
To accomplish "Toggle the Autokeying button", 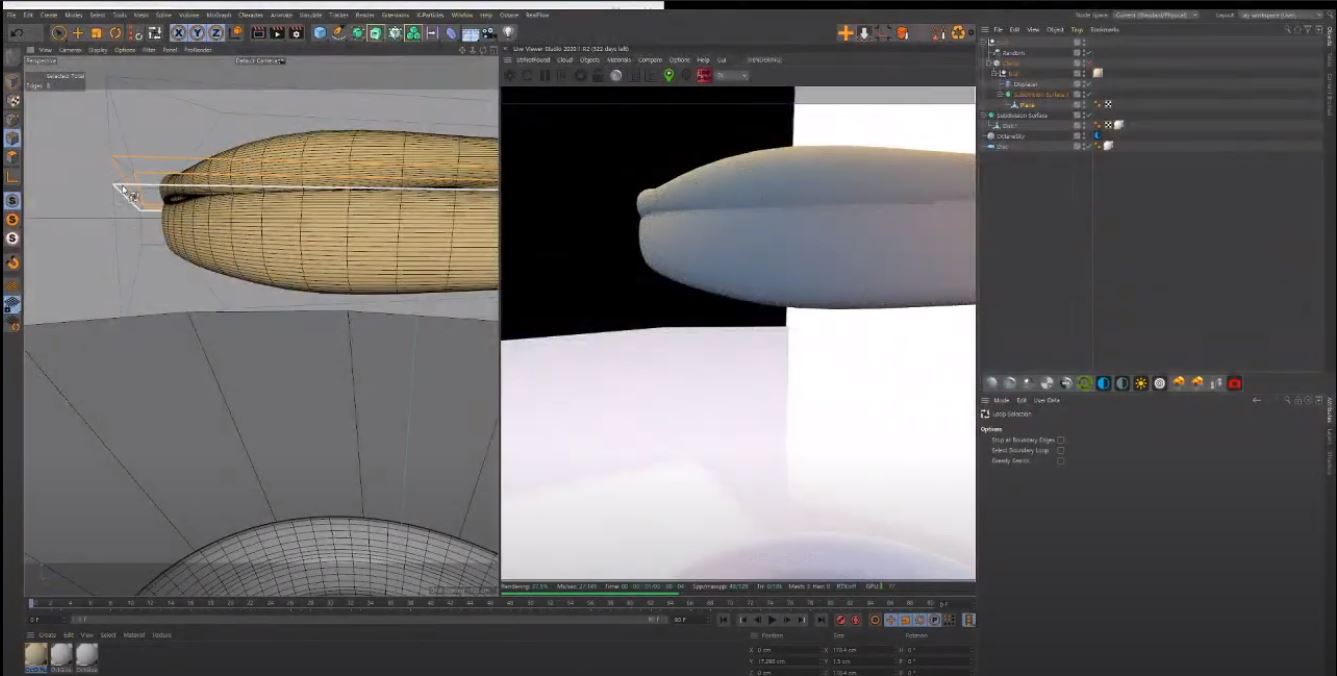I will (x=856, y=620).
